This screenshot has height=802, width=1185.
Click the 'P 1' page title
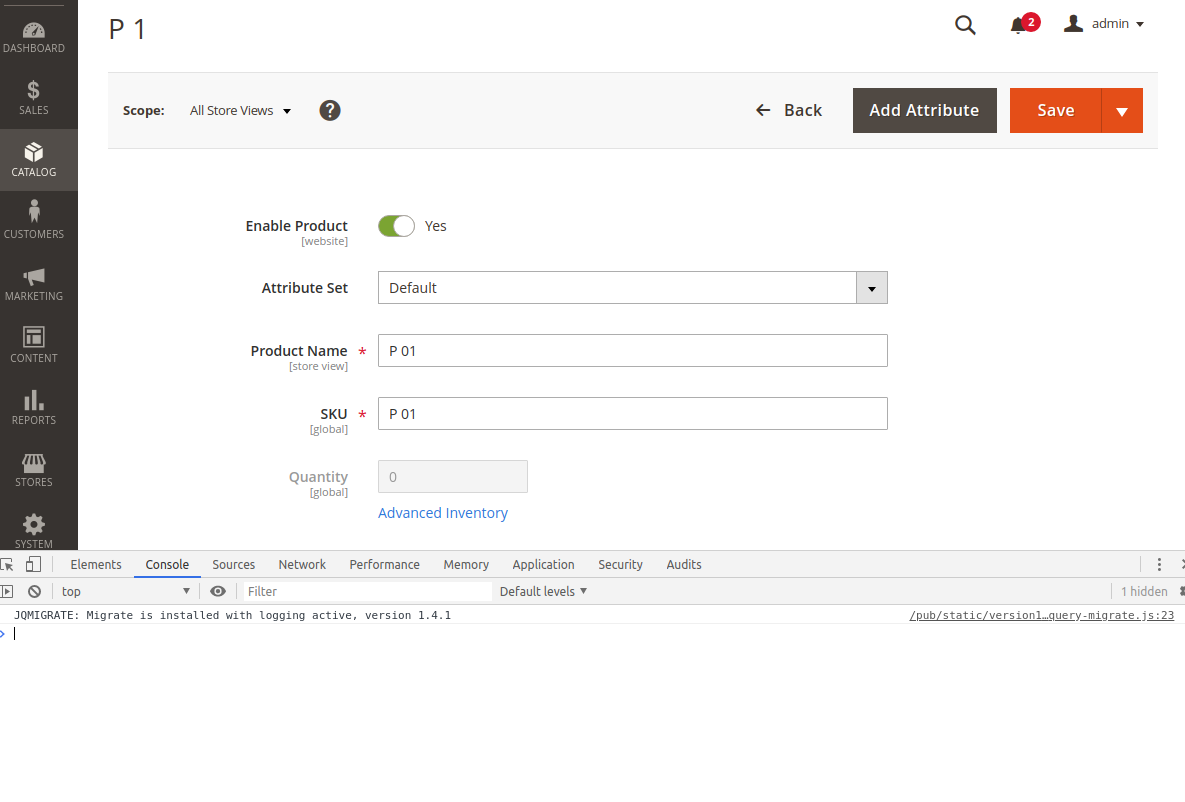(x=127, y=29)
